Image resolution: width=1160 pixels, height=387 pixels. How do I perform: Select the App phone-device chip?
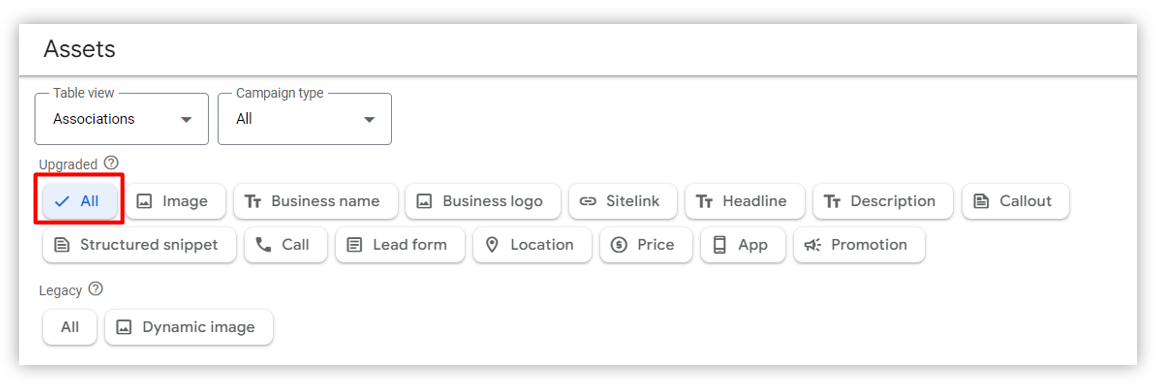743,245
